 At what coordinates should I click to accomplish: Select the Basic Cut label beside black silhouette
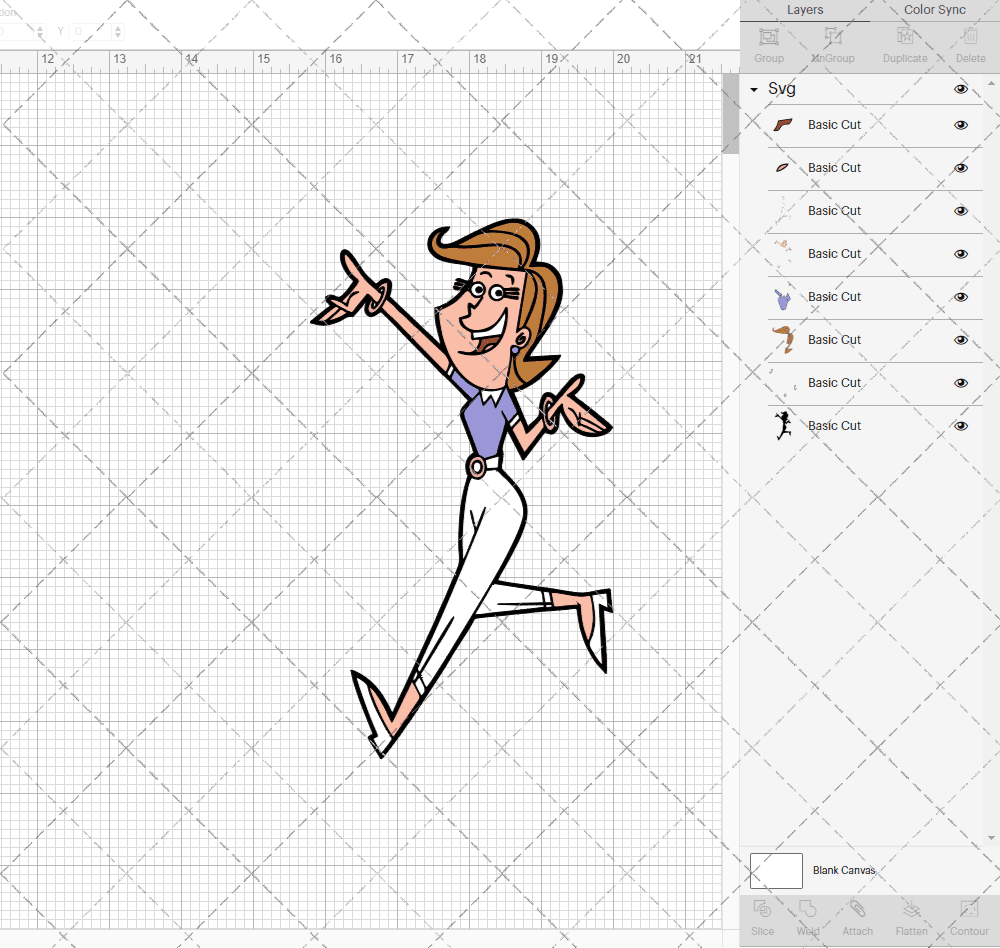click(x=834, y=426)
